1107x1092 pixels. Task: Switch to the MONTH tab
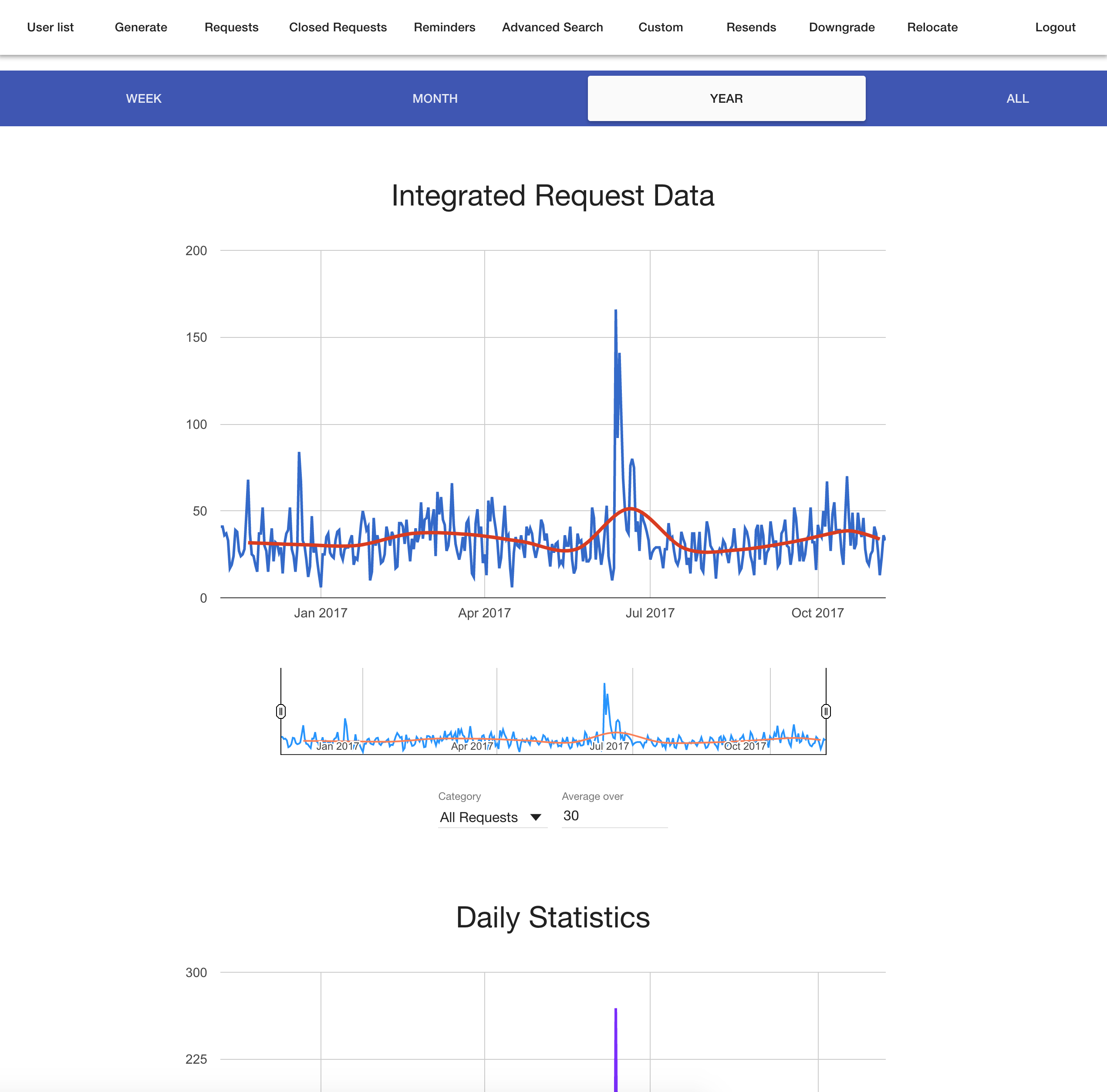click(x=435, y=98)
